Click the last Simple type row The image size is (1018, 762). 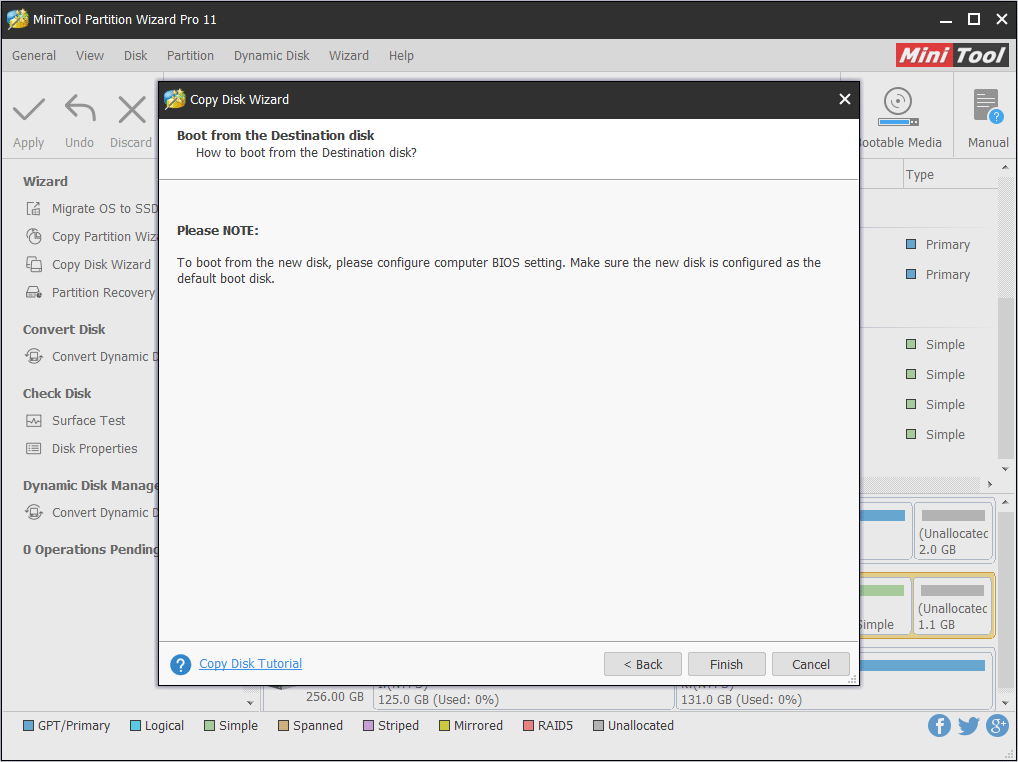pyautogui.click(x=935, y=434)
